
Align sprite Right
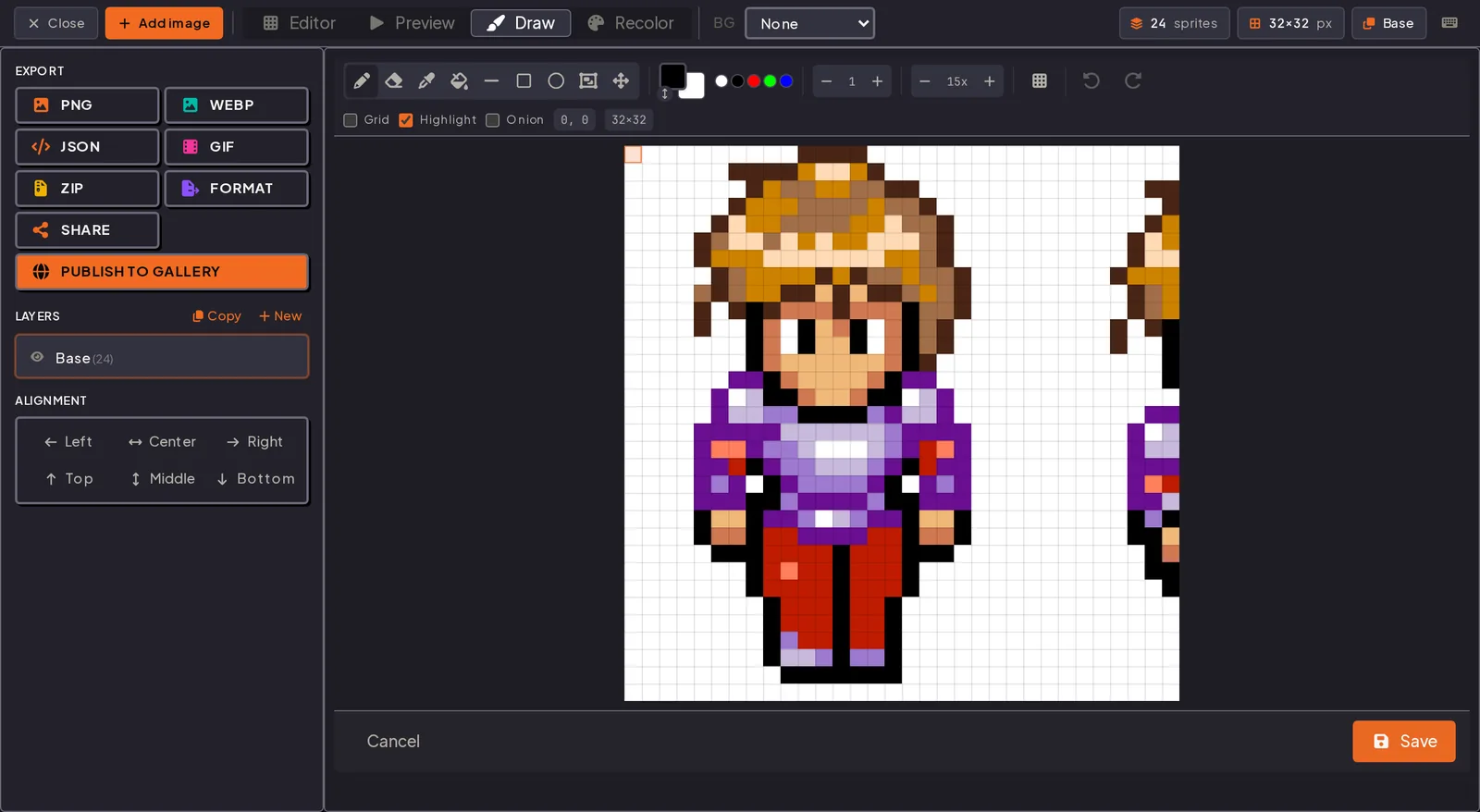point(254,442)
